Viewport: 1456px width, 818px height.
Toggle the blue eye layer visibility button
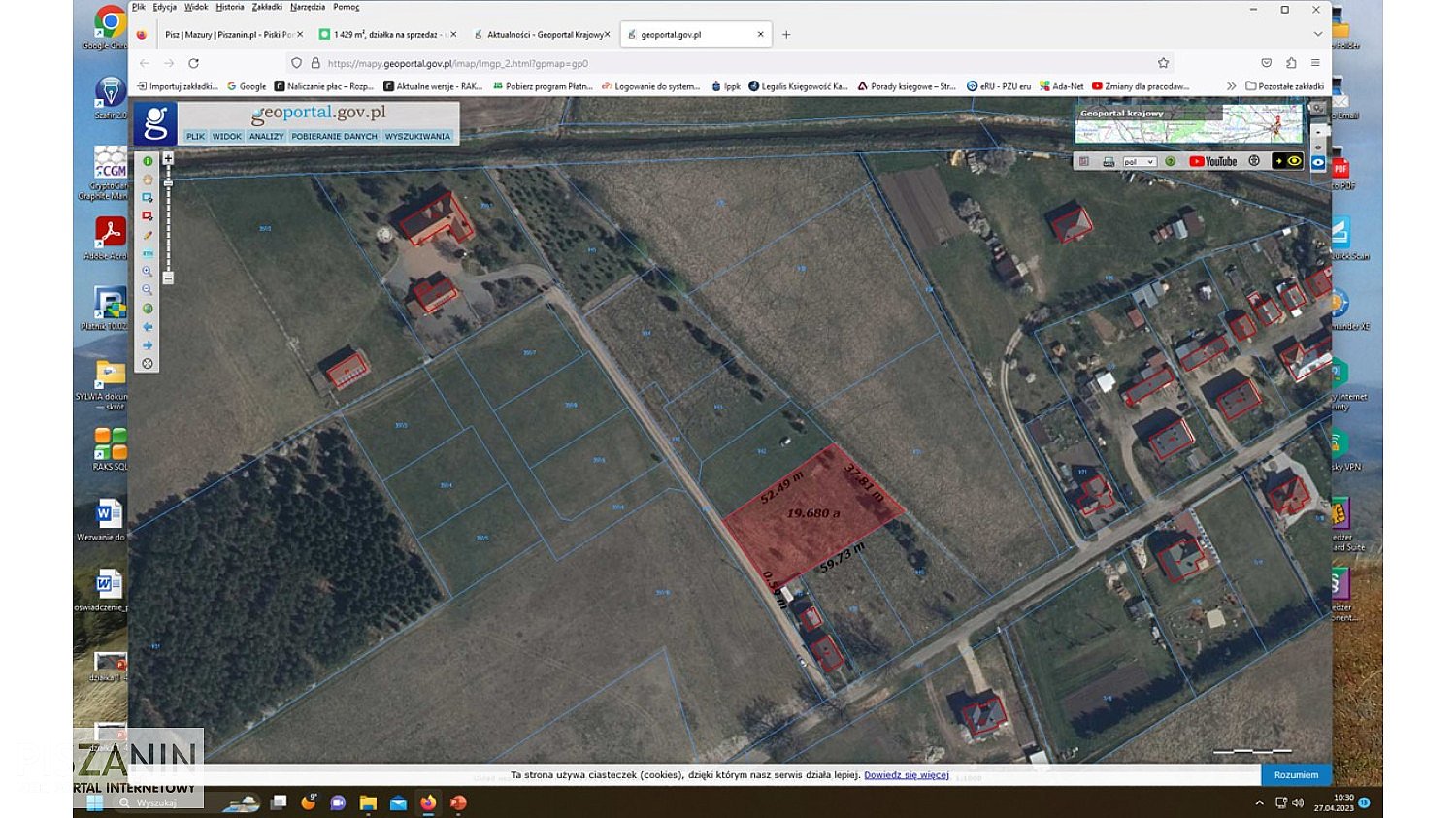[x=1318, y=163]
